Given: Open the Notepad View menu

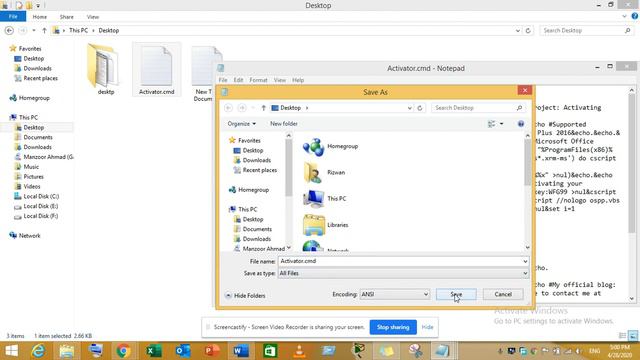Looking at the screenshot, I should click(x=280, y=80).
